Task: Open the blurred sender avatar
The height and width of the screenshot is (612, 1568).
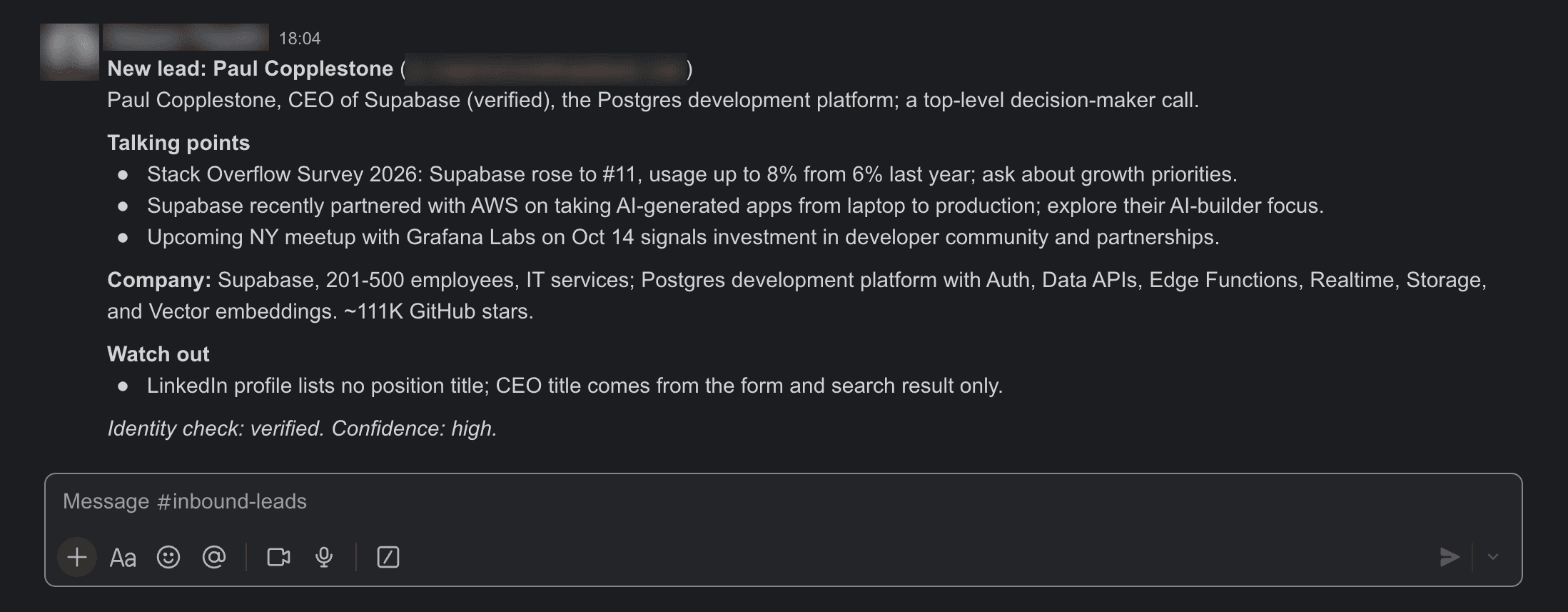Action: click(x=69, y=51)
